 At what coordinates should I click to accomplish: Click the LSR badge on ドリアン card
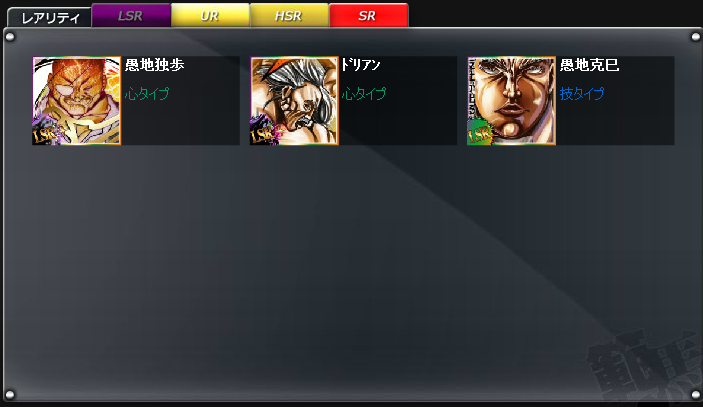[x=263, y=134]
